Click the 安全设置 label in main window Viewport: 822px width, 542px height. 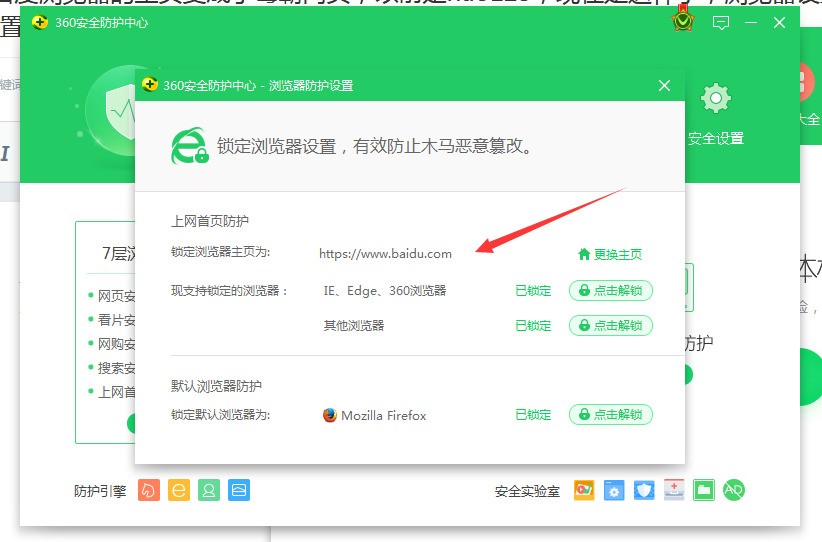point(716,138)
